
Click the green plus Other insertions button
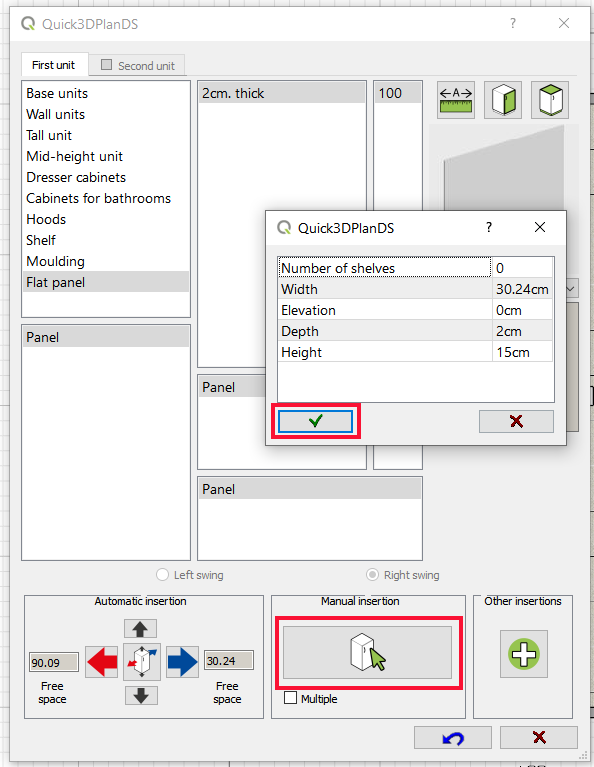tap(524, 654)
